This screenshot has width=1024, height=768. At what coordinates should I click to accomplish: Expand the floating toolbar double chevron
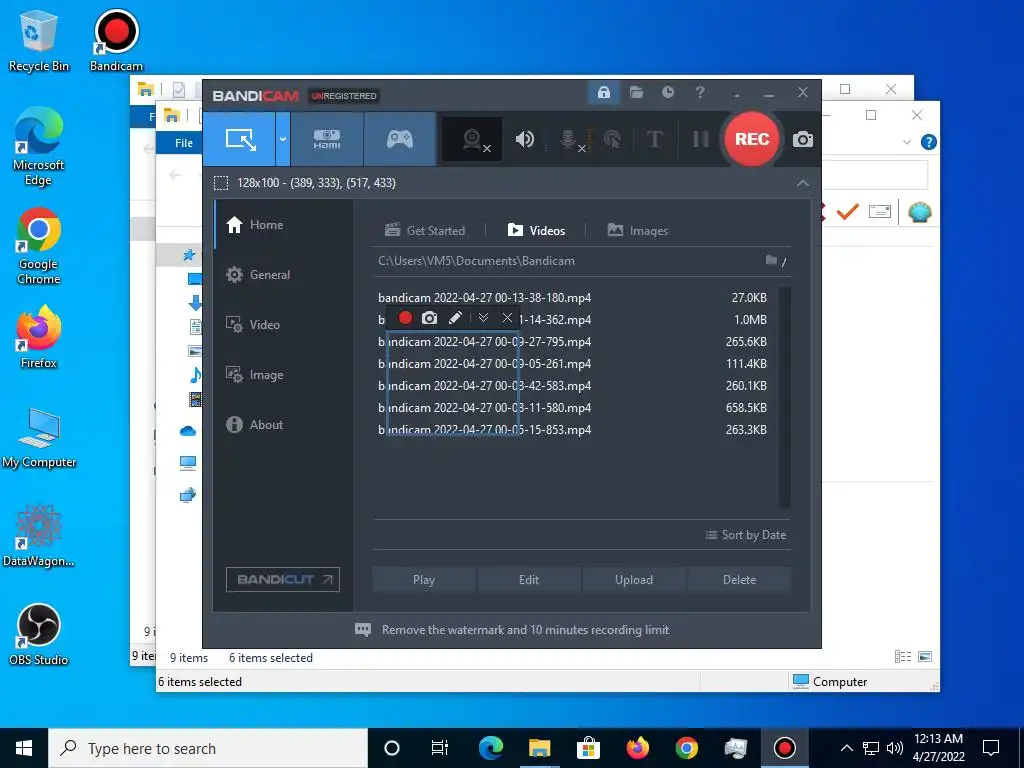coord(483,318)
